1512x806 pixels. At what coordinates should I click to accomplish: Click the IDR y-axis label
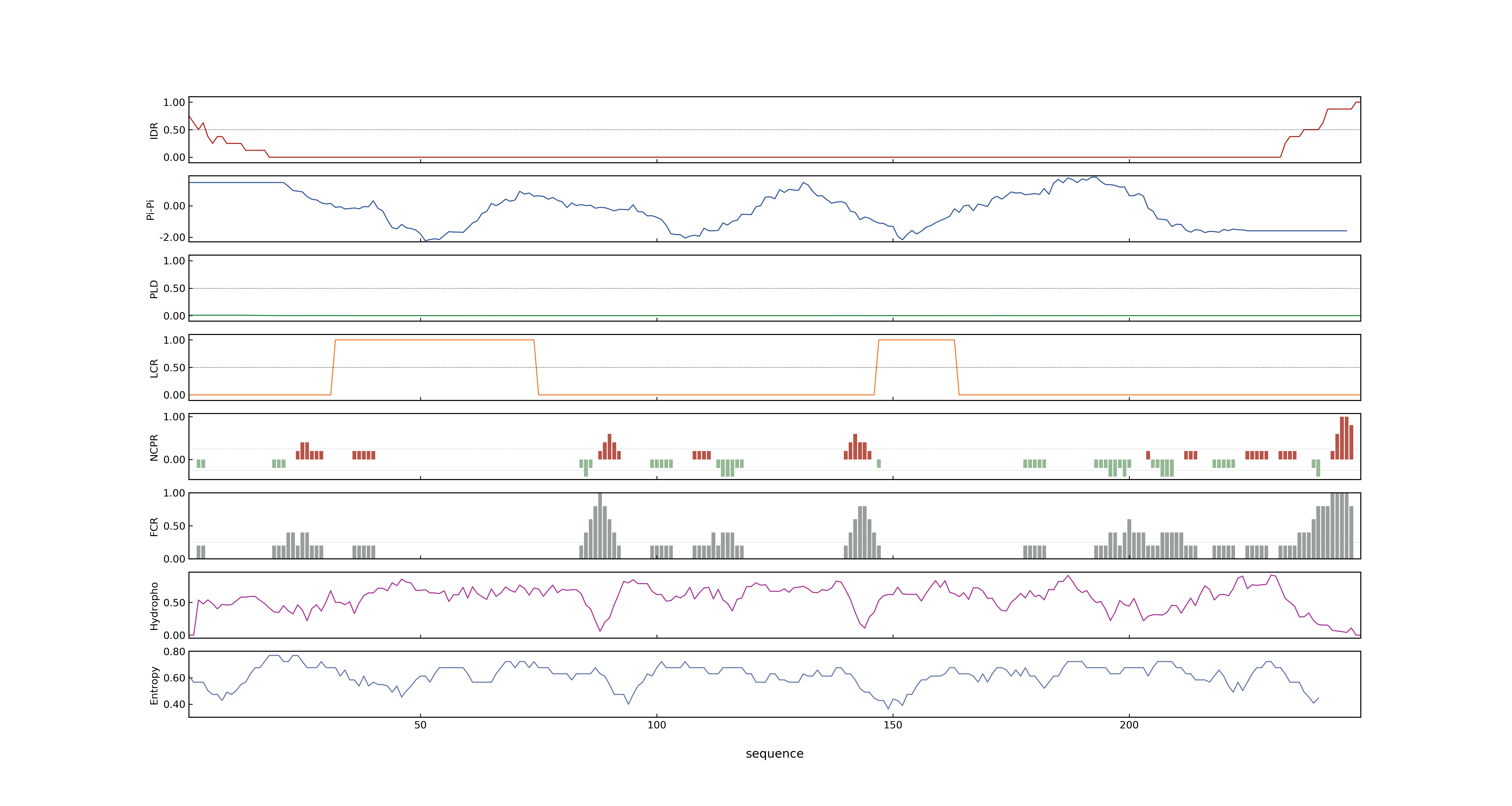click(x=154, y=130)
